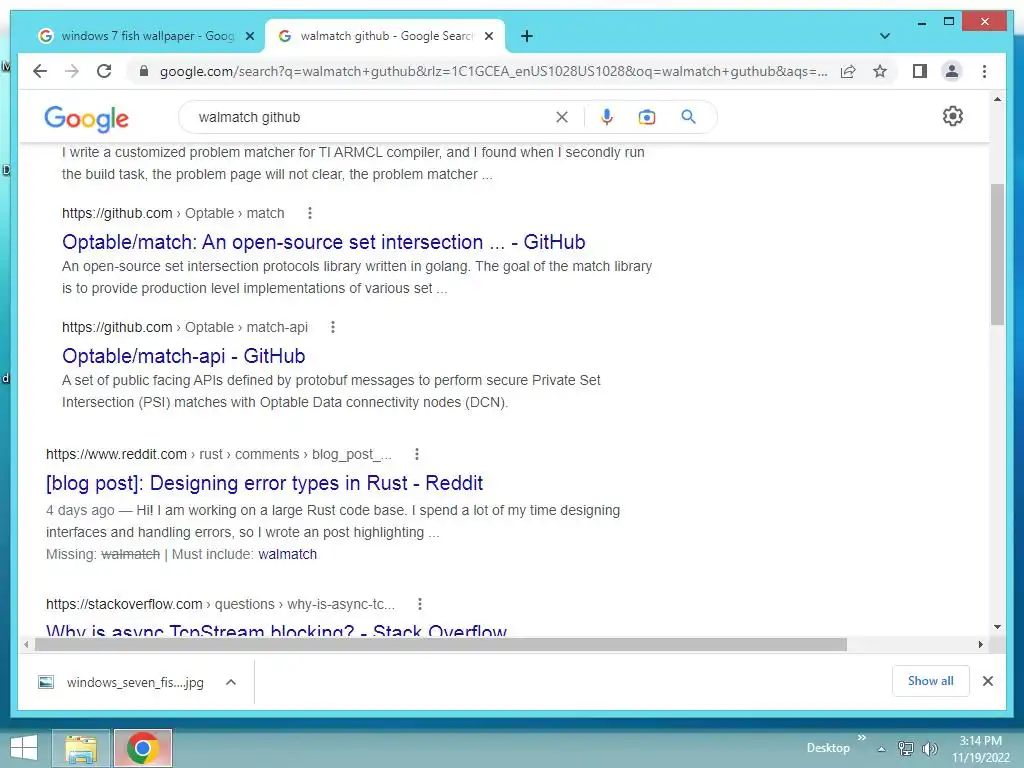This screenshot has height=768, width=1024.
Task: Click the Chrome taskbar icon
Action: click(142, 748)
